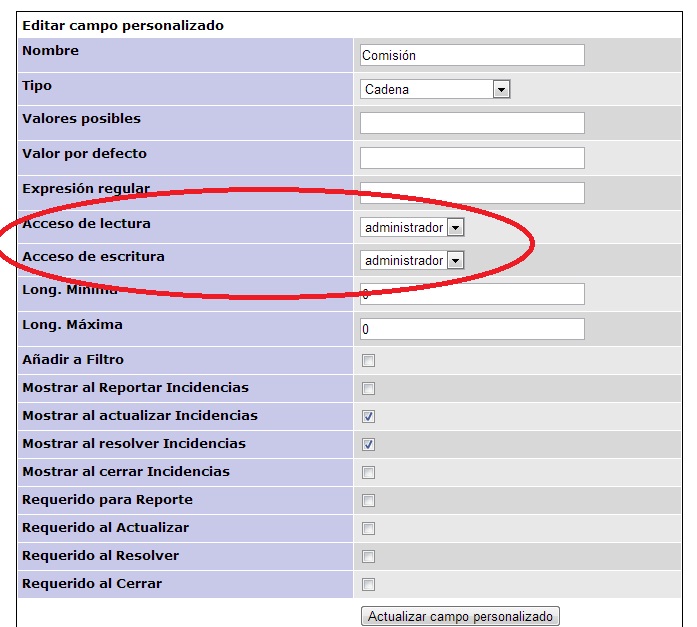Check the Requerido al Actualizar box
This screenshot has height=627, width=697.
(368, 528)
